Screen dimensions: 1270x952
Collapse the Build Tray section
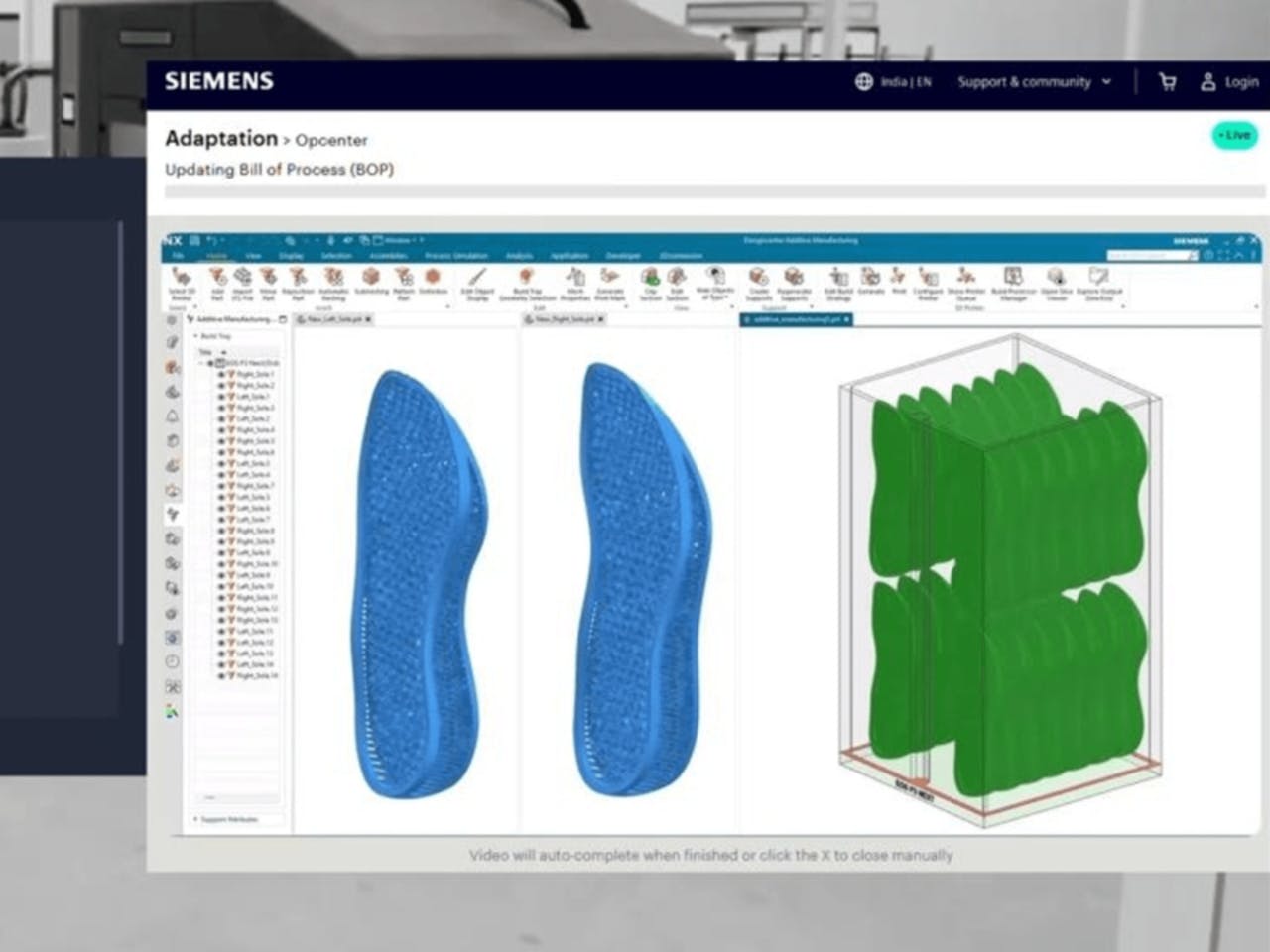pos(194,337)
